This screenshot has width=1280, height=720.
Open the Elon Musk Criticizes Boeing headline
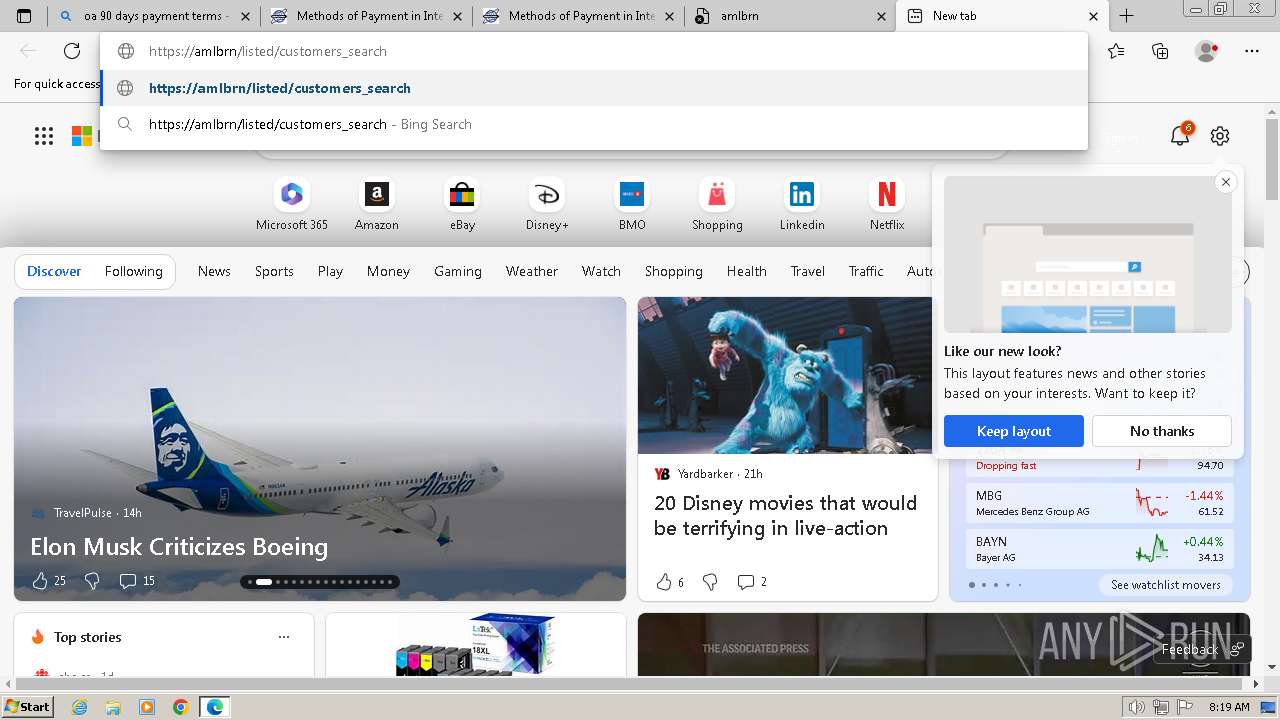[x=179, y=547]
